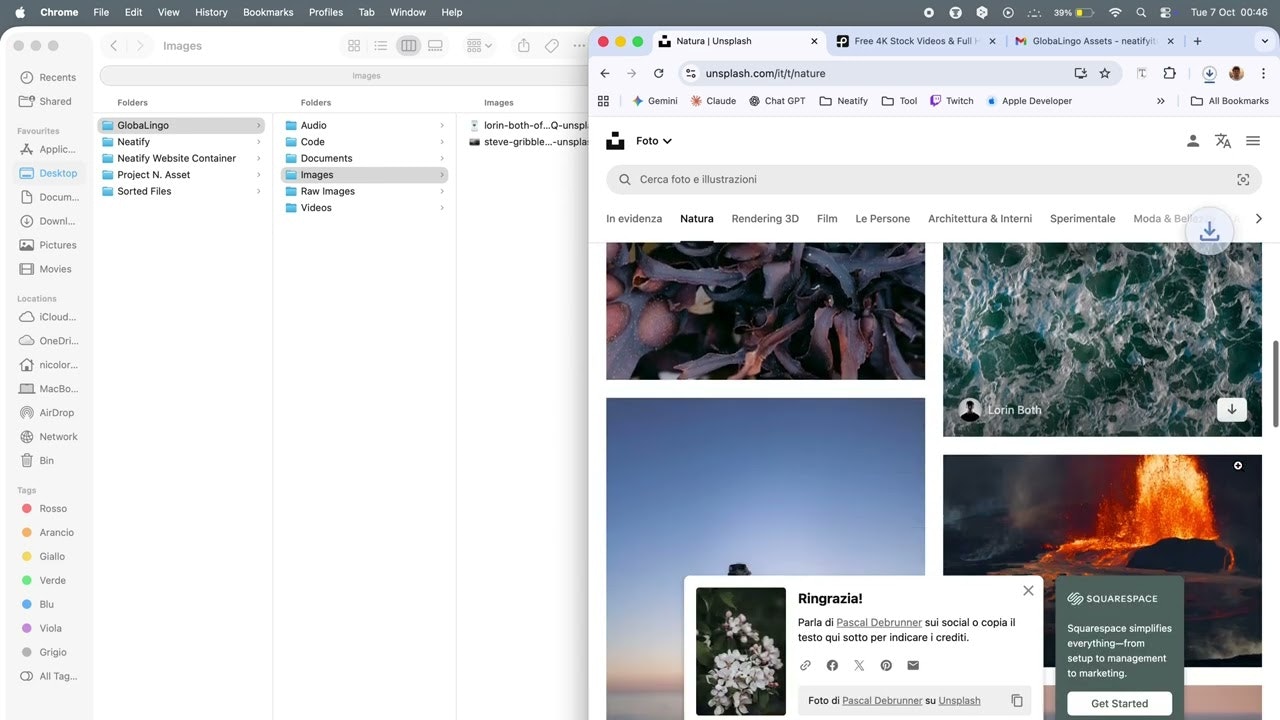Screen dimensions: 1280x720
Task: Download the Lorin Both ocean photo
Action: tap(1232, 409)
